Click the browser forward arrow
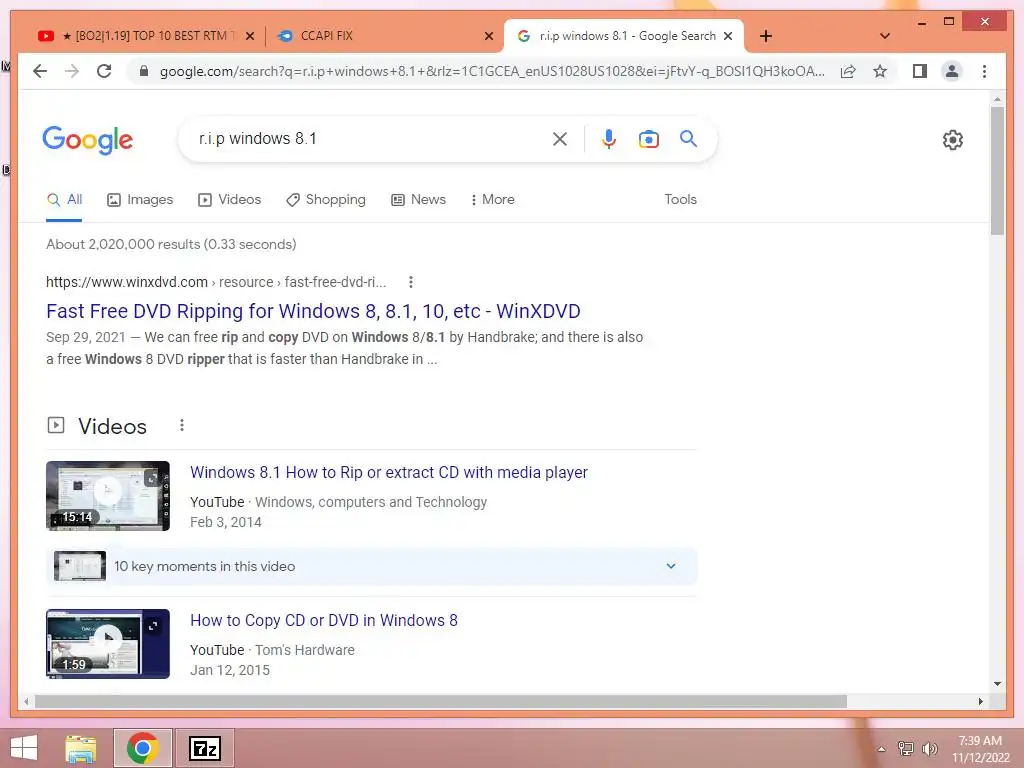Screen dimensions: 1024x768 click(72, 71)
